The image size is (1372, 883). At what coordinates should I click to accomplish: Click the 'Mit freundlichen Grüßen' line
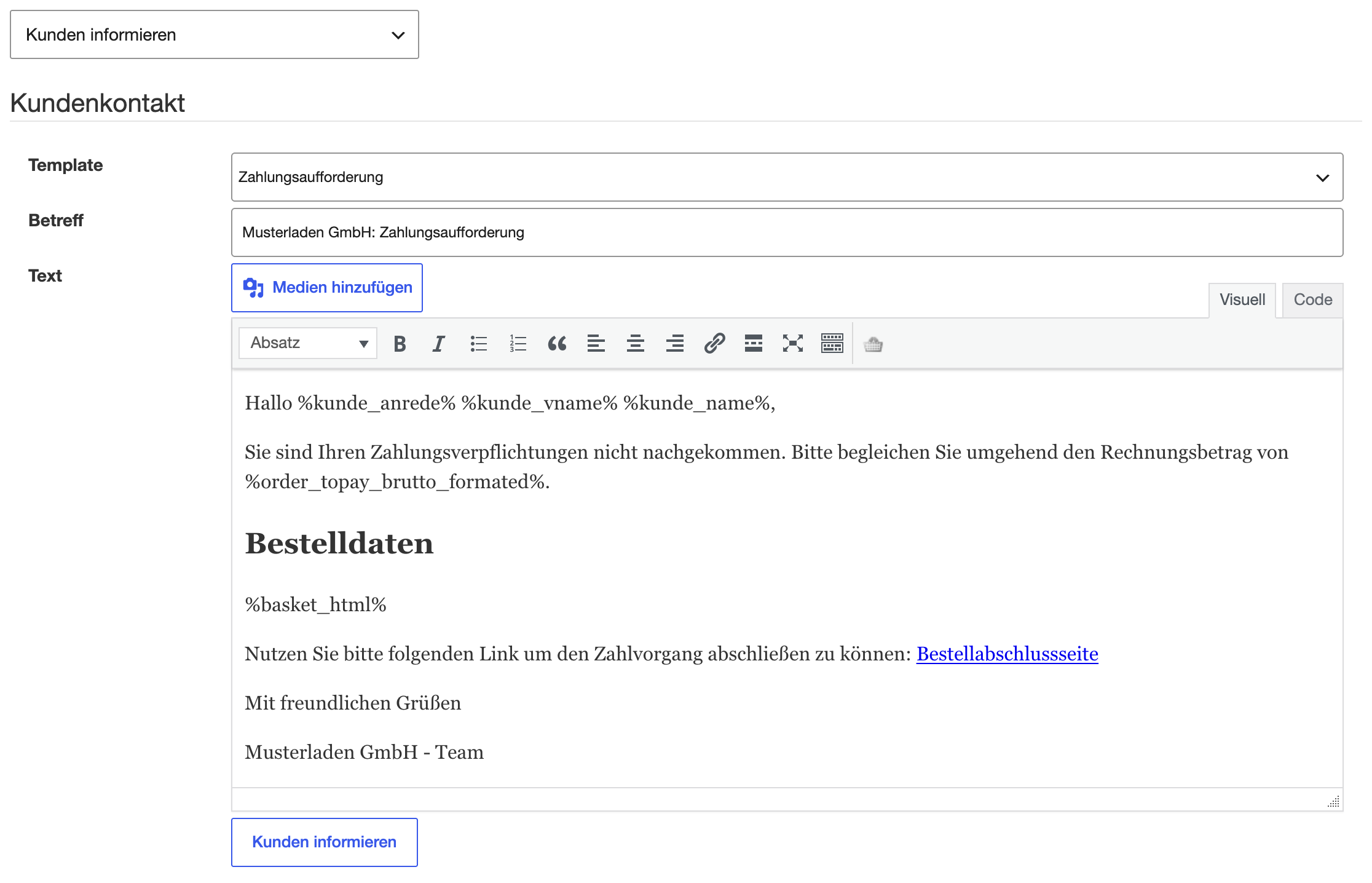point(353,703)
